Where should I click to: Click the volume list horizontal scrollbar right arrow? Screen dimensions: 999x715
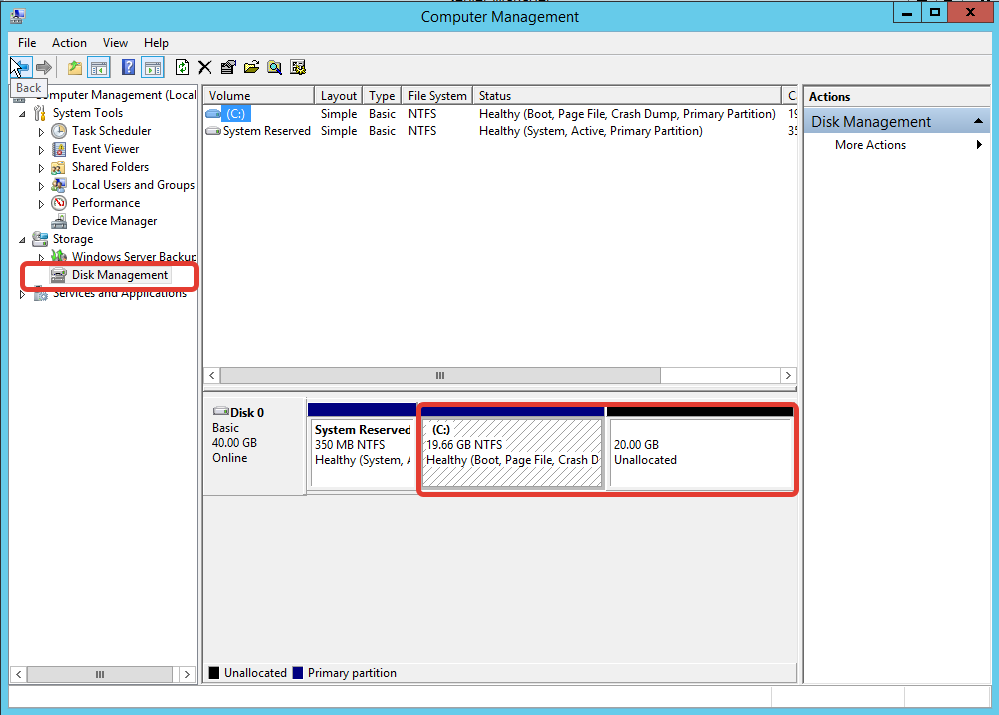point(789,375)
